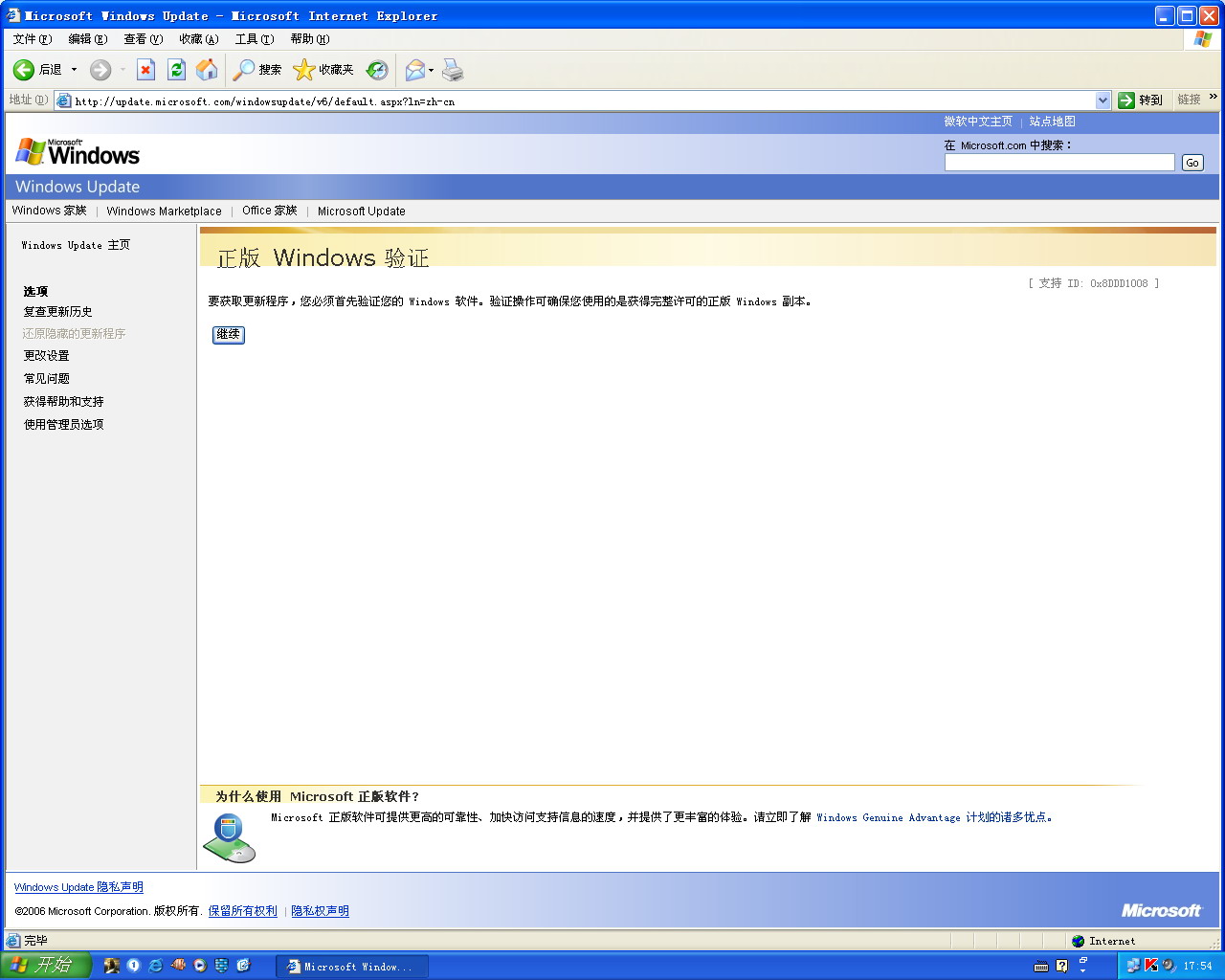Open the Mail button dropdown arrow
1225x980 pixels.
point(432,70)
